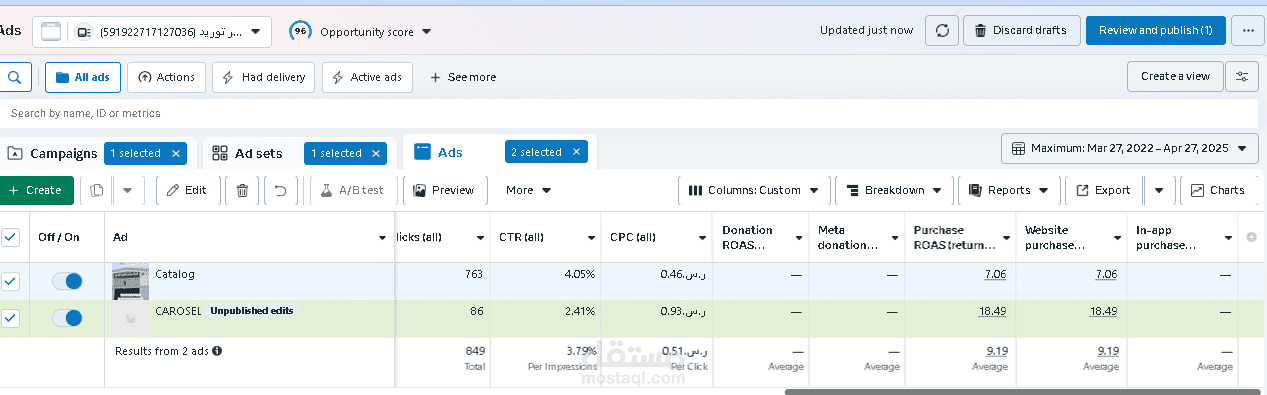The height and width of the screenshot is (395, 1267).
Task: Open the In-app purchase column header
Action: 1181,237
